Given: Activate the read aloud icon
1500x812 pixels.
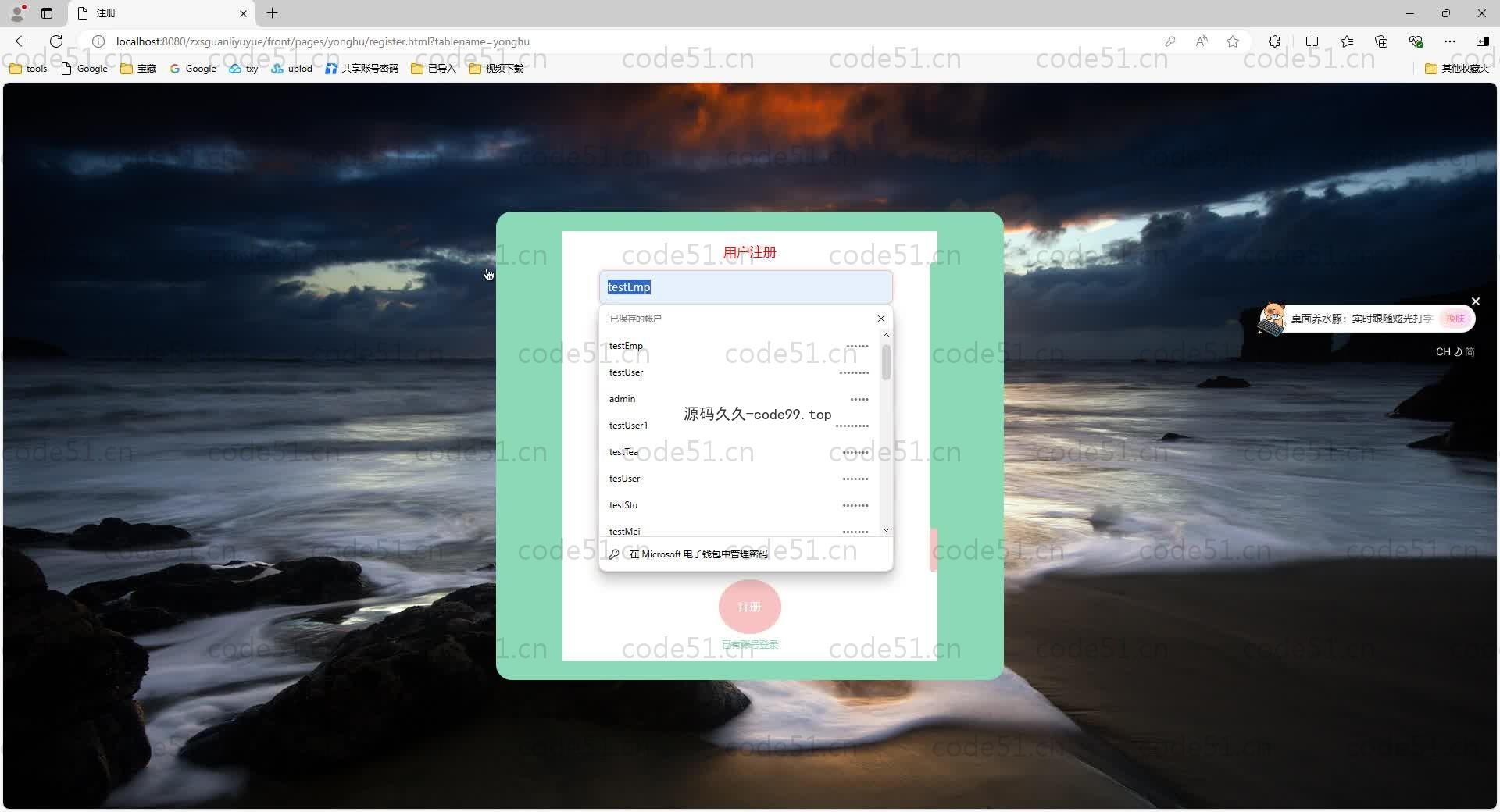Looking at the screenshot, I should pyautogui.click(x=1202, y=41).
